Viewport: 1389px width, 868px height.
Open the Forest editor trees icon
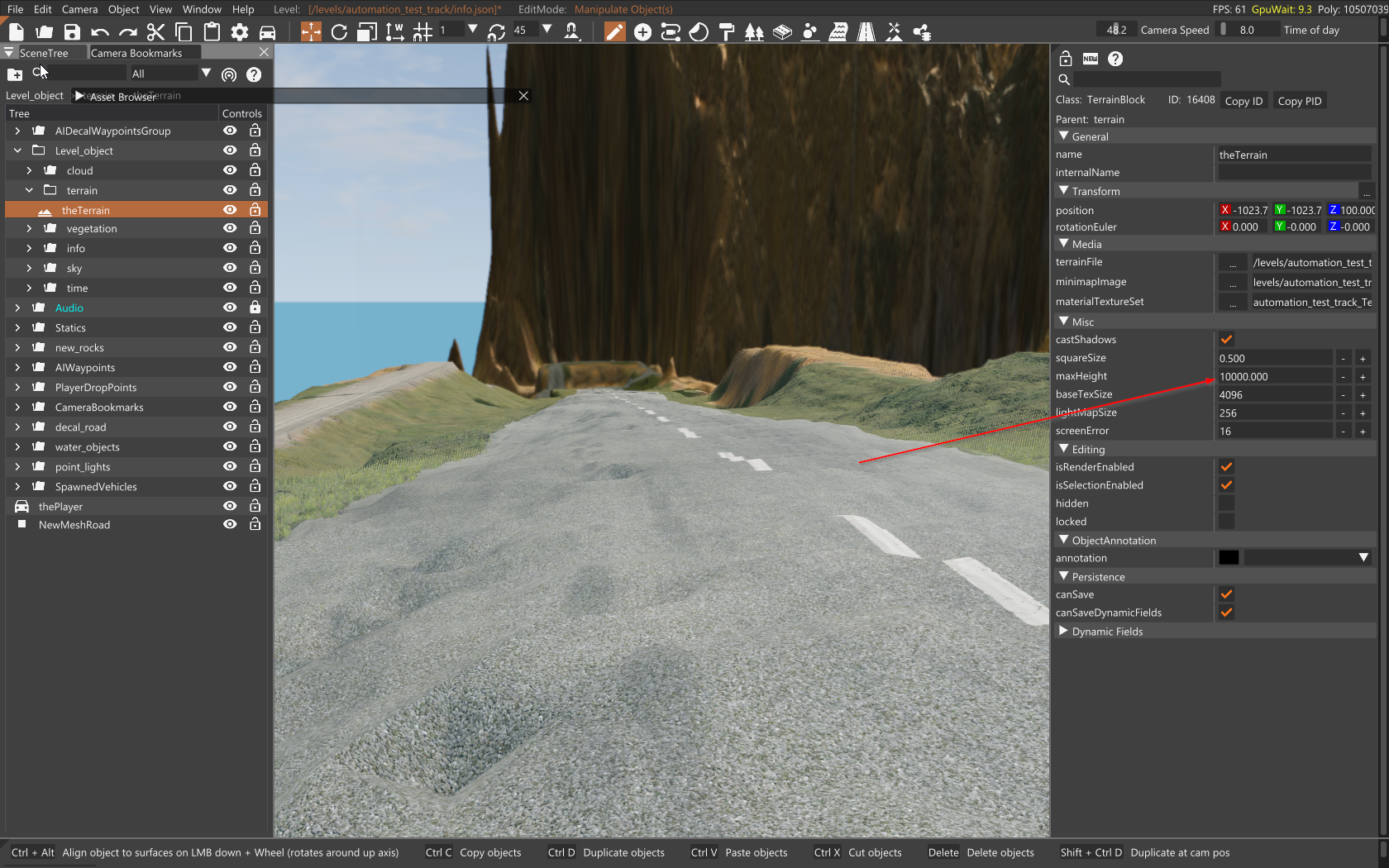(x=754, y=32)
